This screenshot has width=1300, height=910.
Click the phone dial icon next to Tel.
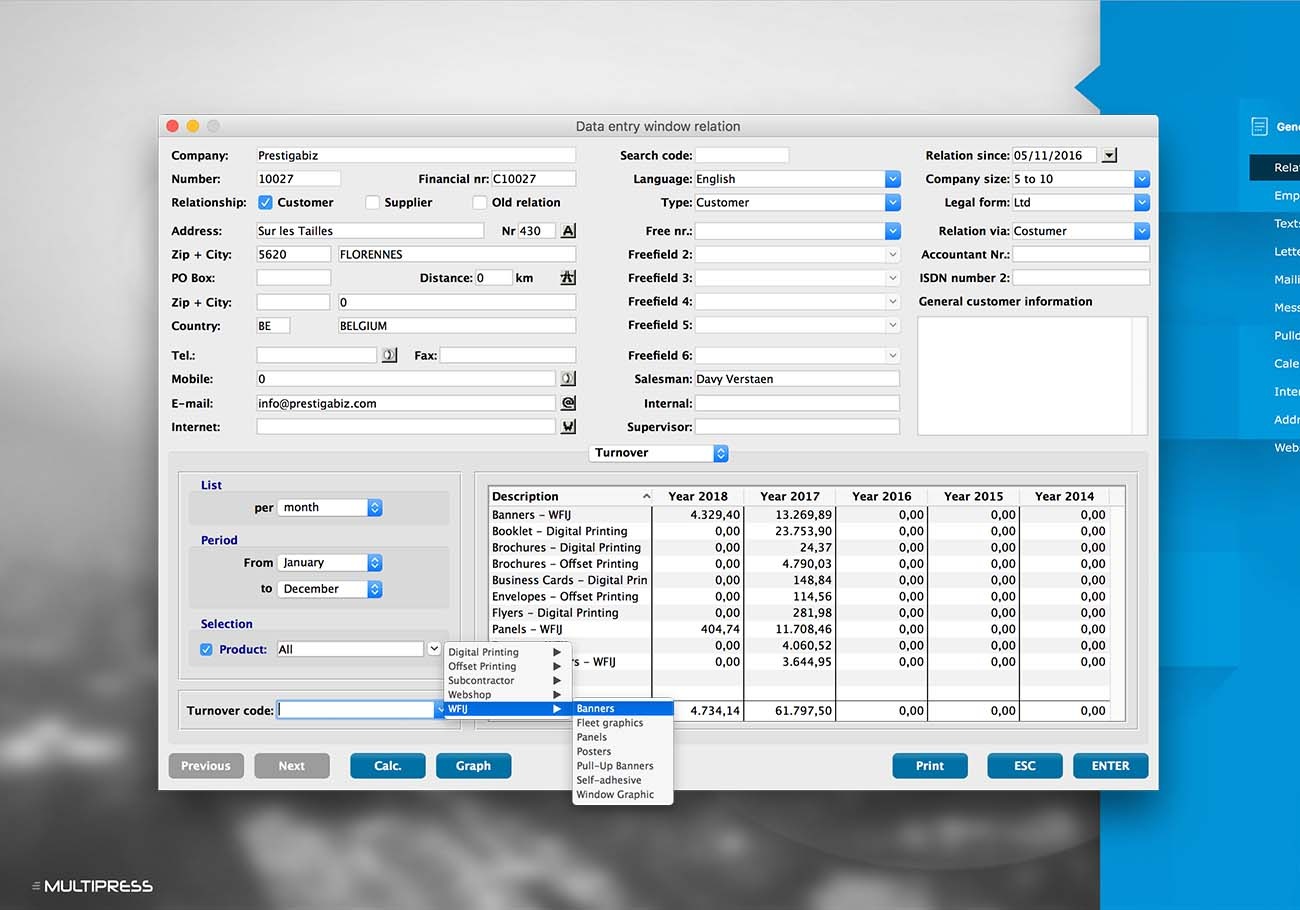click(x=389, y=355)
